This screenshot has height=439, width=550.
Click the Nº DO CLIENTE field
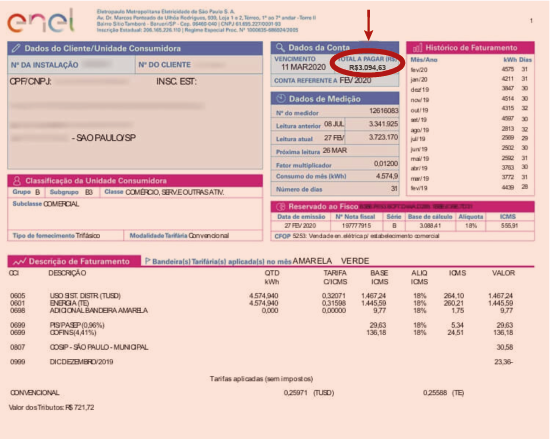[x=199, y=65]
